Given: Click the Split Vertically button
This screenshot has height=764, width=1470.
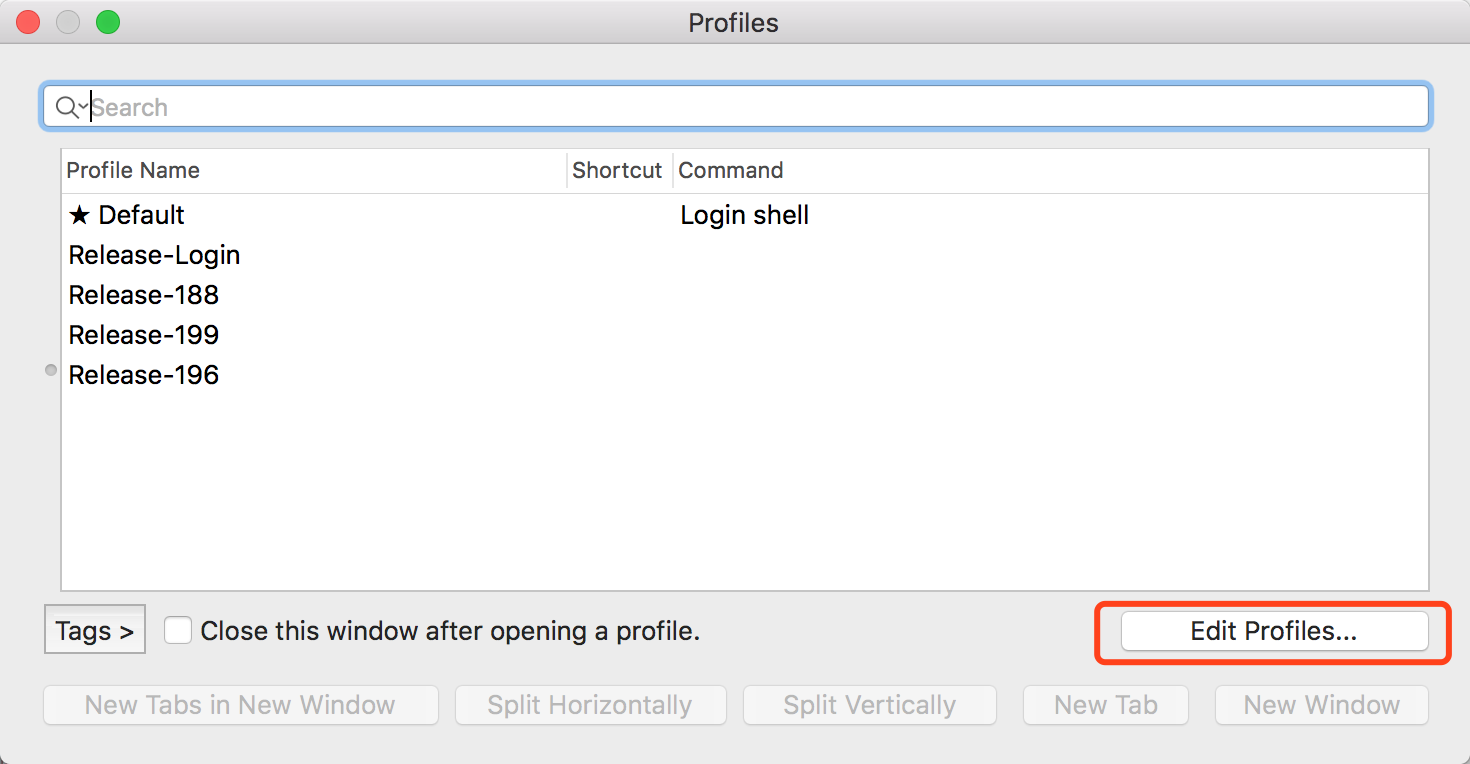Looking at the screenshot, I should 869,705.
